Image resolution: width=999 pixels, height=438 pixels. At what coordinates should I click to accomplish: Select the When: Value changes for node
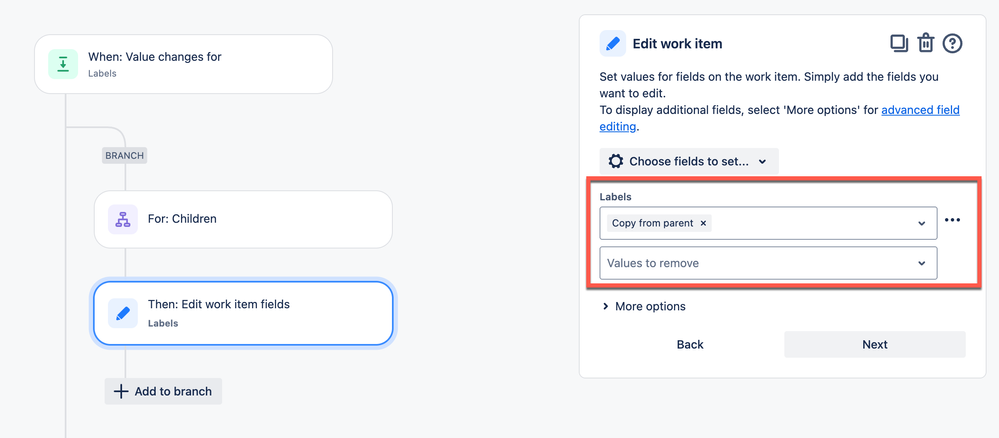[x=183, y=64]
